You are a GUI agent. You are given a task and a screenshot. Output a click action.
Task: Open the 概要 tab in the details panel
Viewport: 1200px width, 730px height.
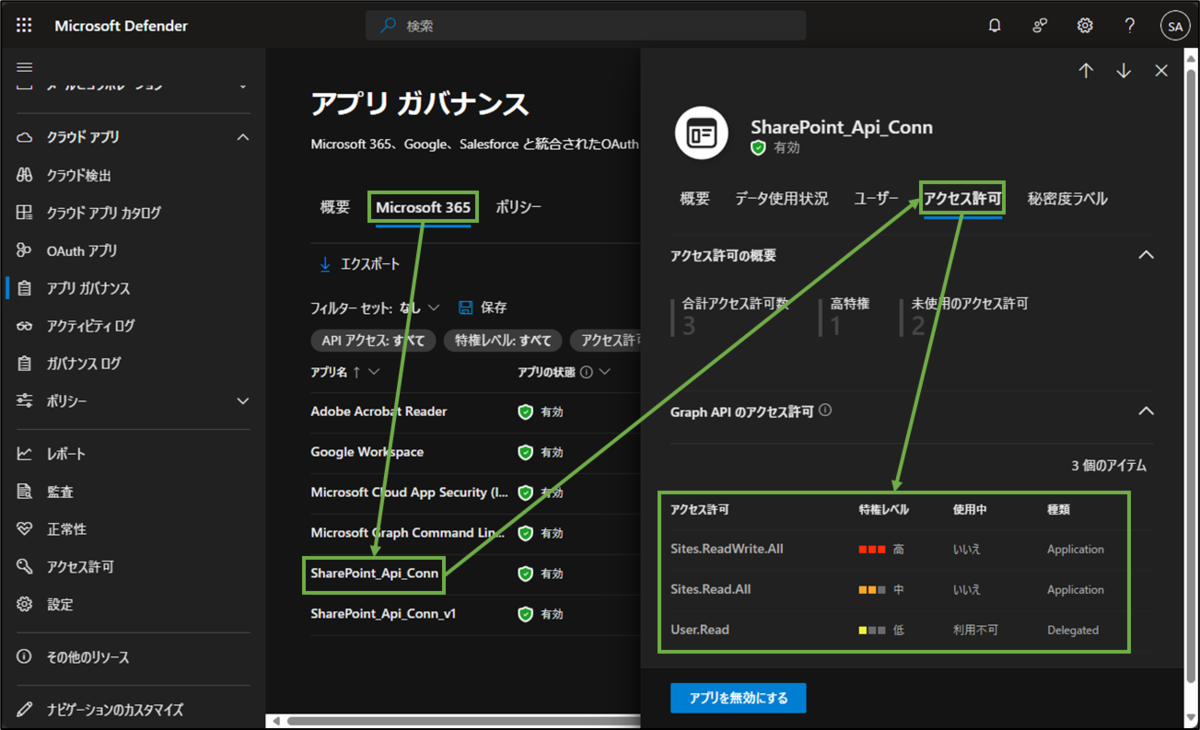click(695, 198)
